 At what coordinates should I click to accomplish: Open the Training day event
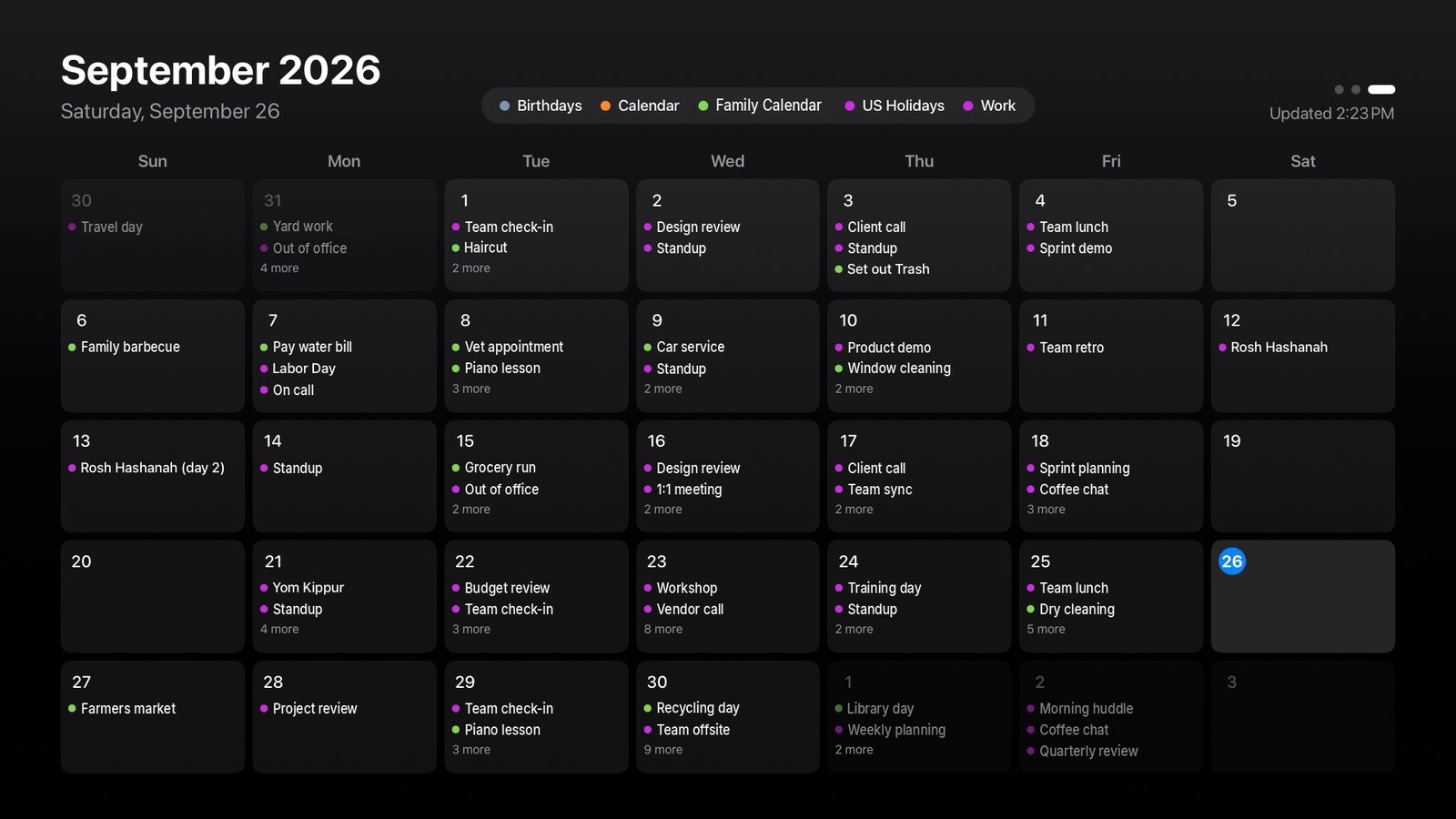pos(878,588)
